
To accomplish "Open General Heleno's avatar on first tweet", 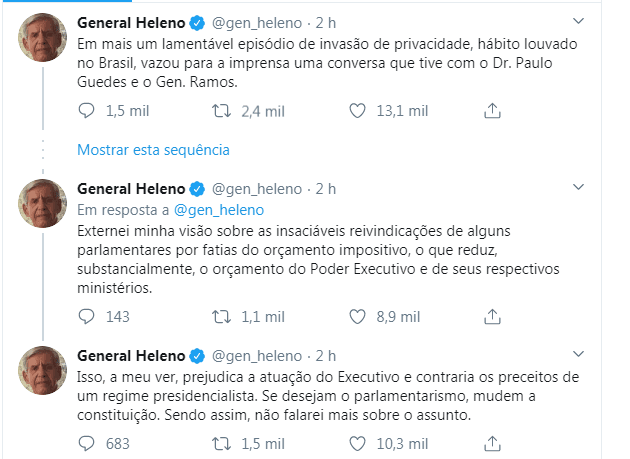I will click(x=44, y=40).
